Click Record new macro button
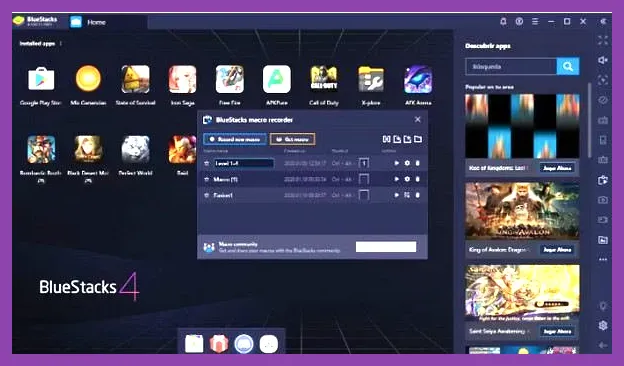This screenshot has width=624, height=366. tap(235, 139)
